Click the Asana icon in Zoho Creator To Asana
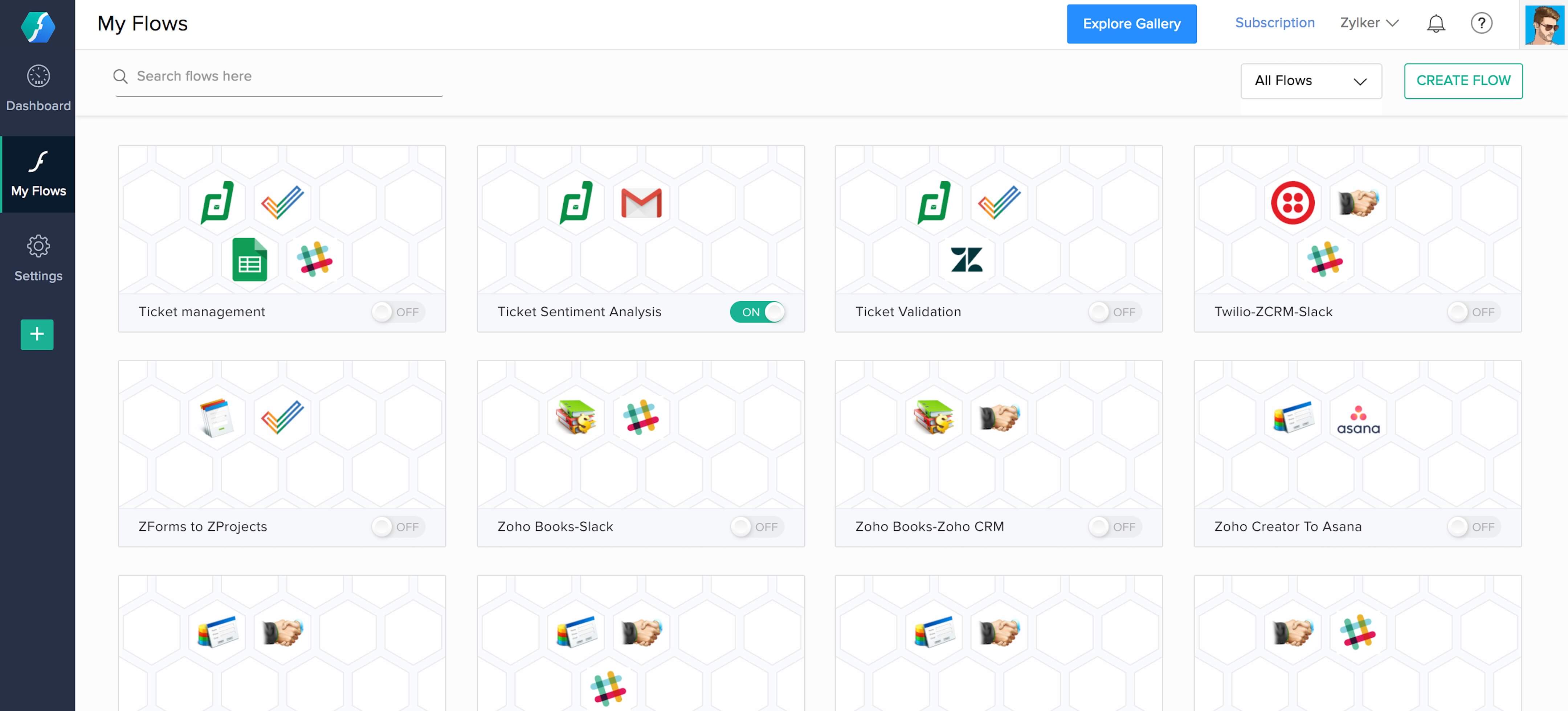This screenshot has width=1568, height=711. point(1358,420)
